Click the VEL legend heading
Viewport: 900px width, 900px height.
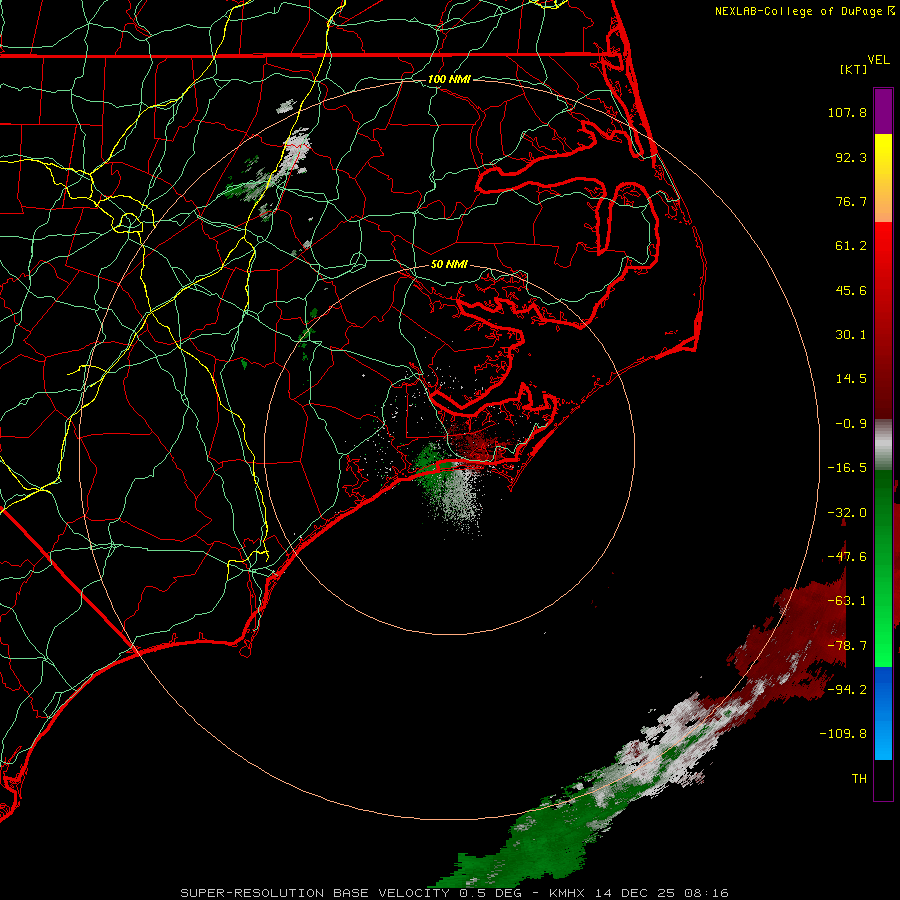pos(878,60)
